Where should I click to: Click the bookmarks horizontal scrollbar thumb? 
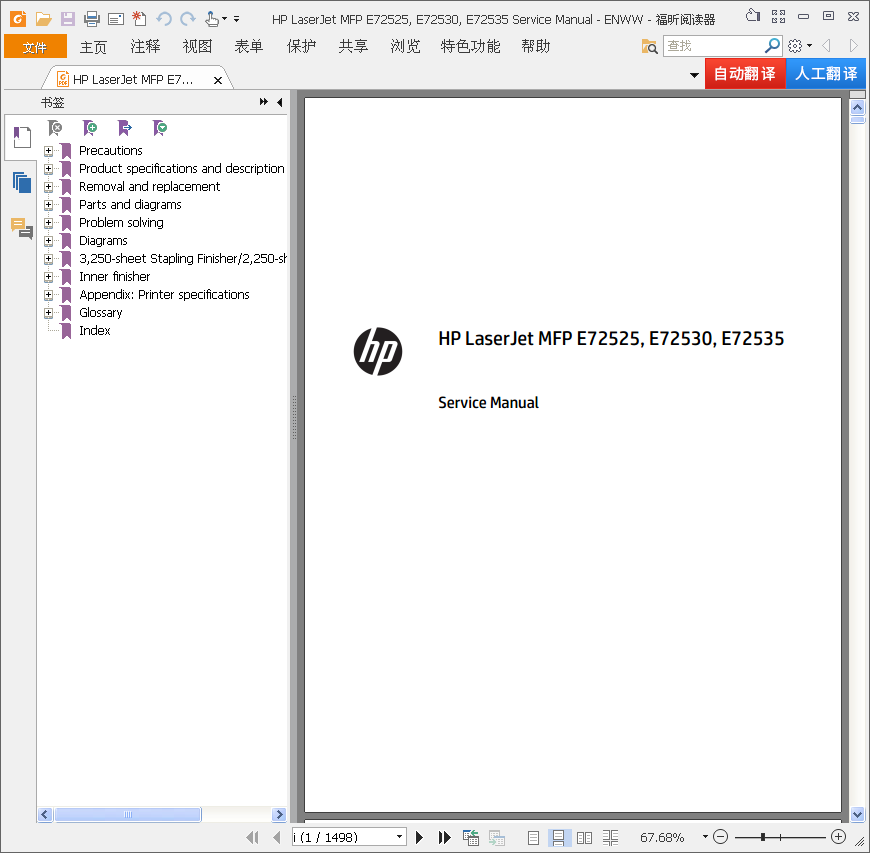(x=128, y=814)
